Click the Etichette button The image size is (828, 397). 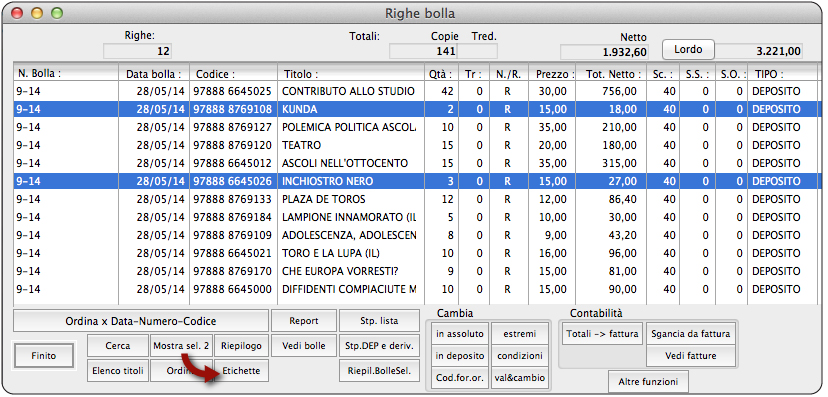[241, 371]
